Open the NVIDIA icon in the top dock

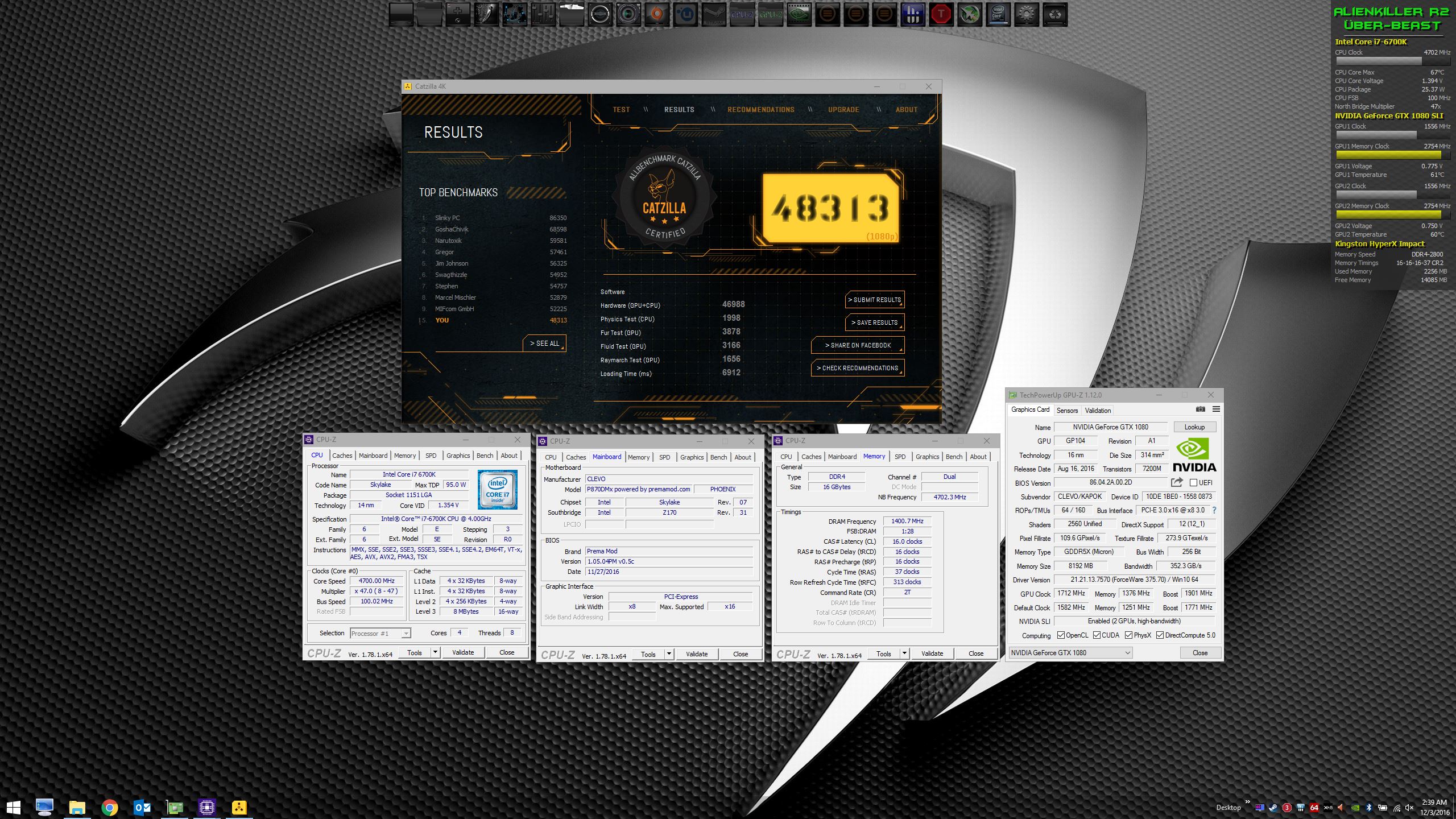799,14
